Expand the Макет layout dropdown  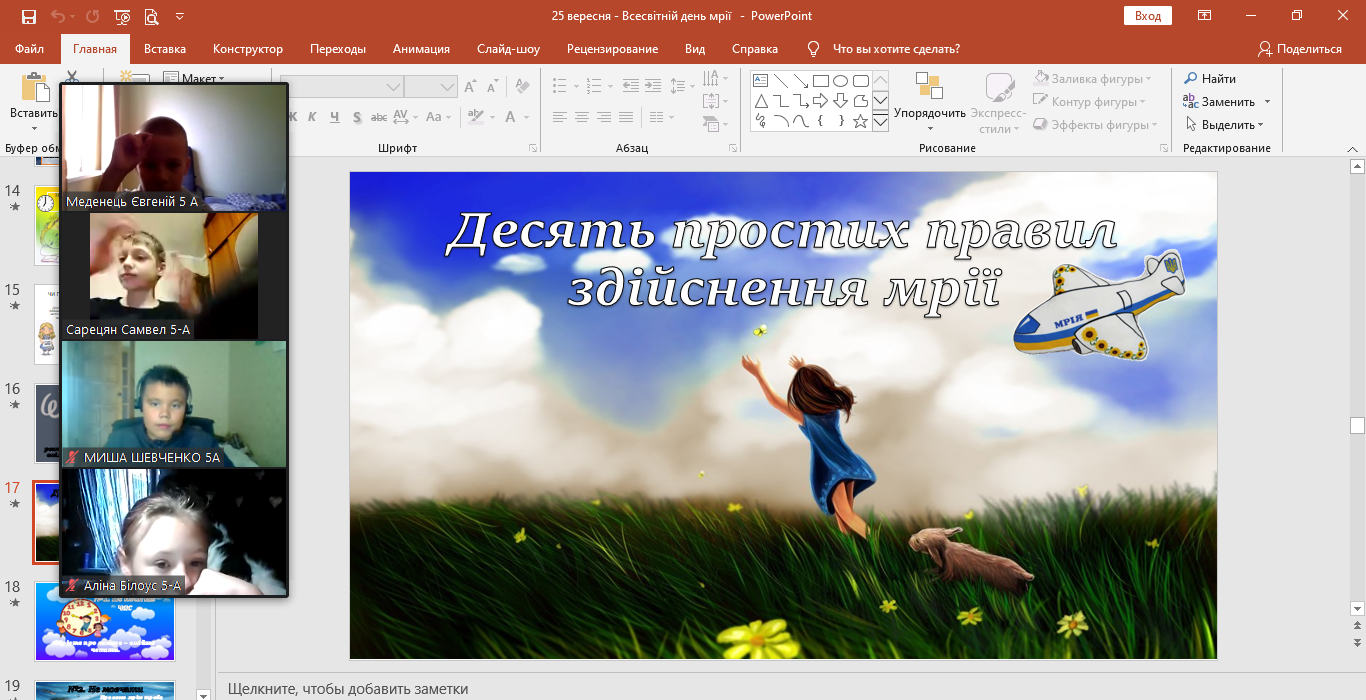(194, 78)
